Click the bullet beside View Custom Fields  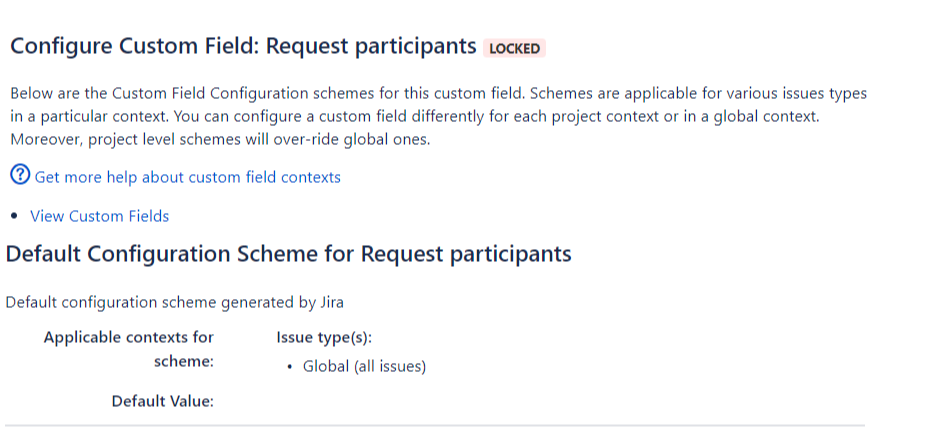tap(15, 216)
